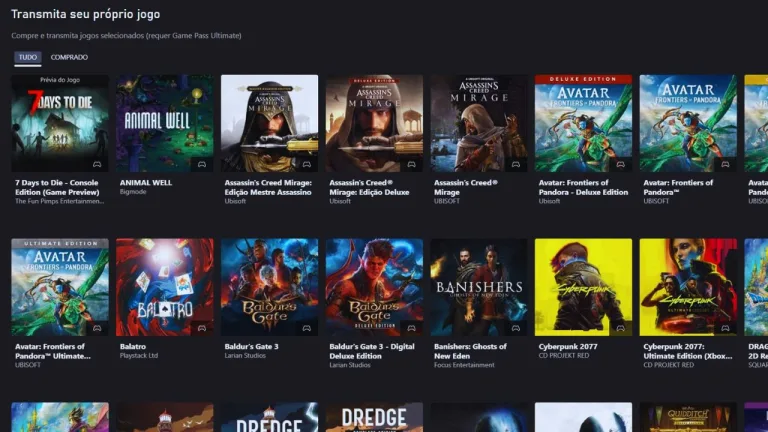
Task: Open the Quidditch Champions cover in bottom row
Action: (x=688, y=417)
